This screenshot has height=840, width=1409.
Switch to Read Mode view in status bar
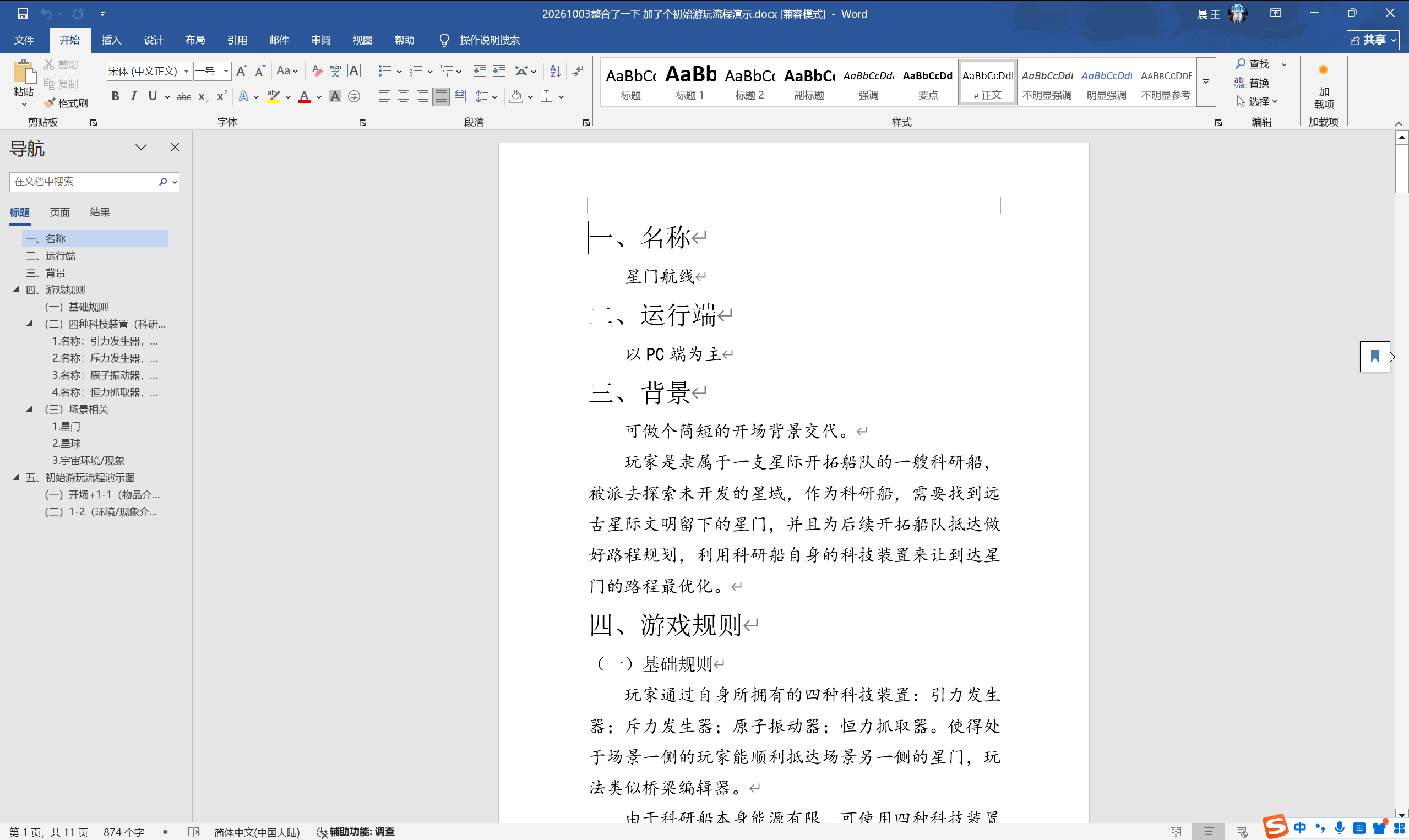tap(1176, 832)
